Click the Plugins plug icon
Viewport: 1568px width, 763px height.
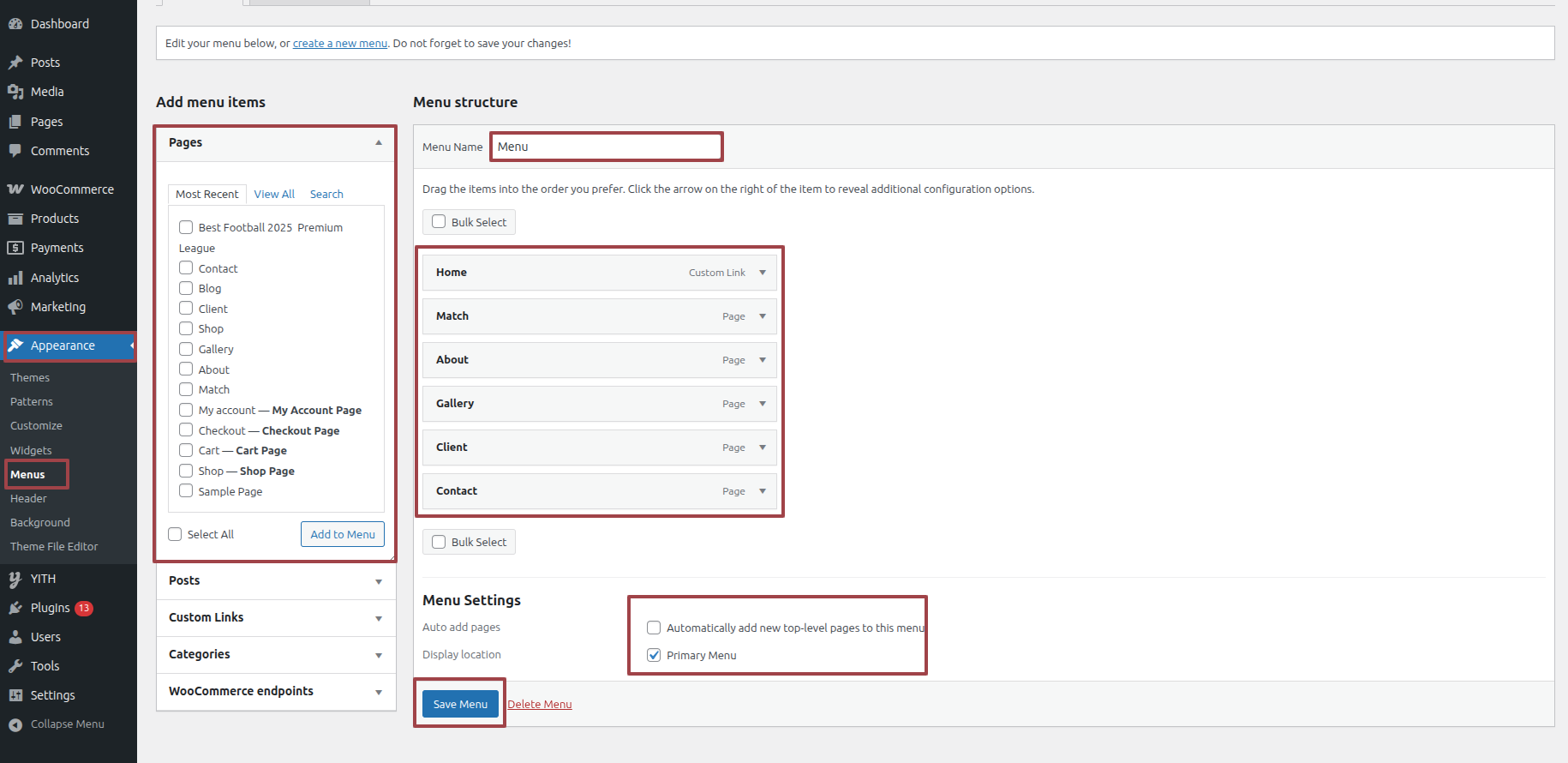15,608
